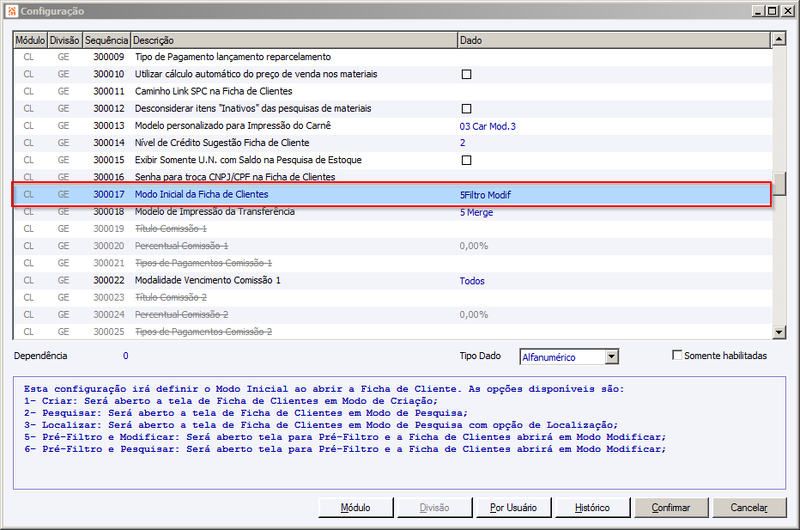800x530 pixels.
Task: Select row Senha para troca CNPJ/CPF
Action: tap(392, 177)
